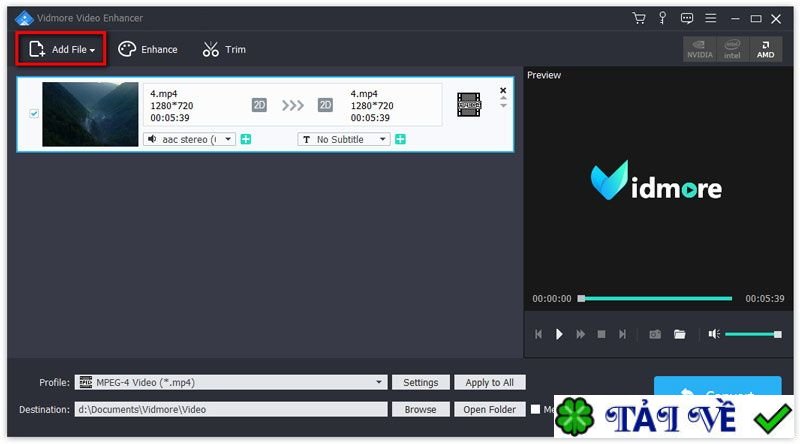Click the preview timeline progress bar
The height and width of the screenshot is (444, 800).
(x=656, y=299)
